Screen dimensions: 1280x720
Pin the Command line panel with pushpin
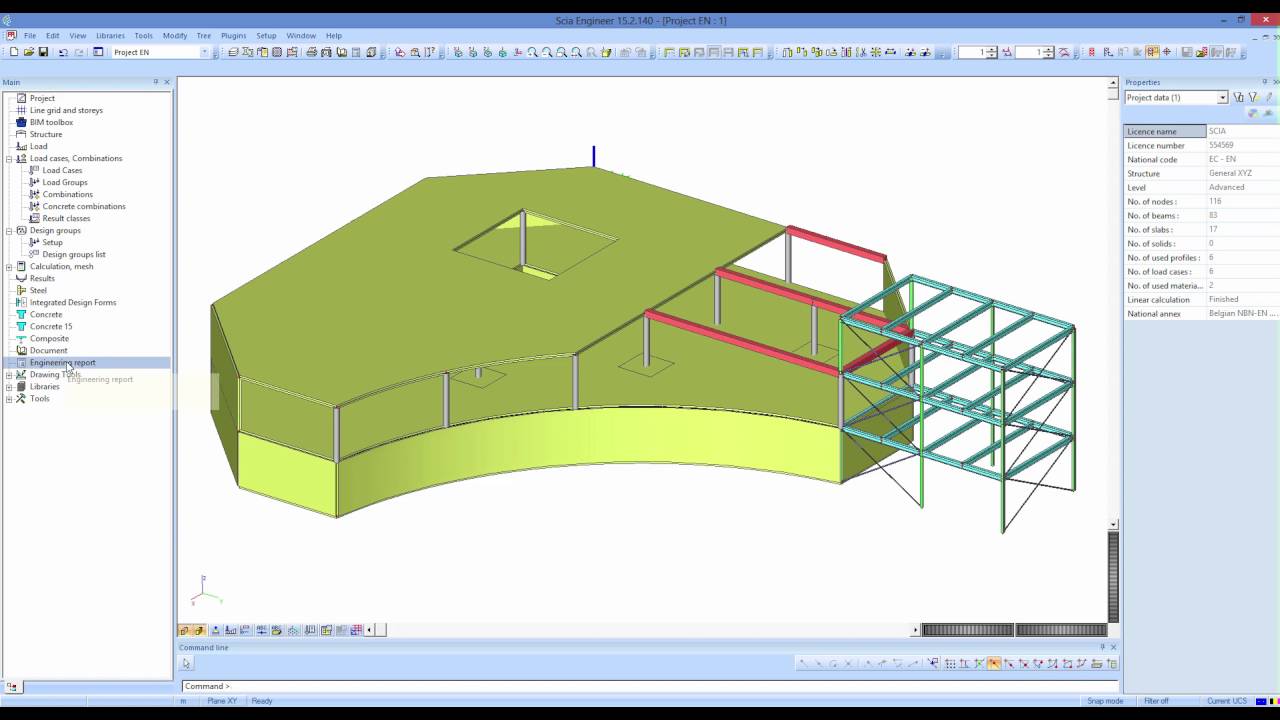pyautogui.click(x=1103, y=647)
